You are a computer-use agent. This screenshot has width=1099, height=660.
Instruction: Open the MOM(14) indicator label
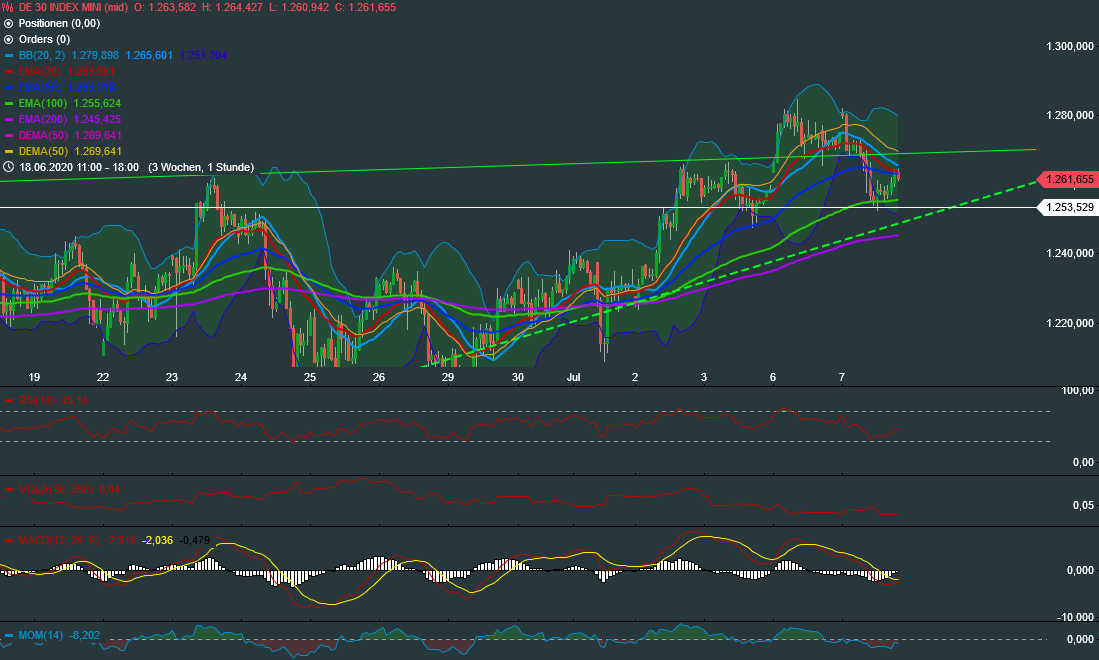click(x=41, y=635)
